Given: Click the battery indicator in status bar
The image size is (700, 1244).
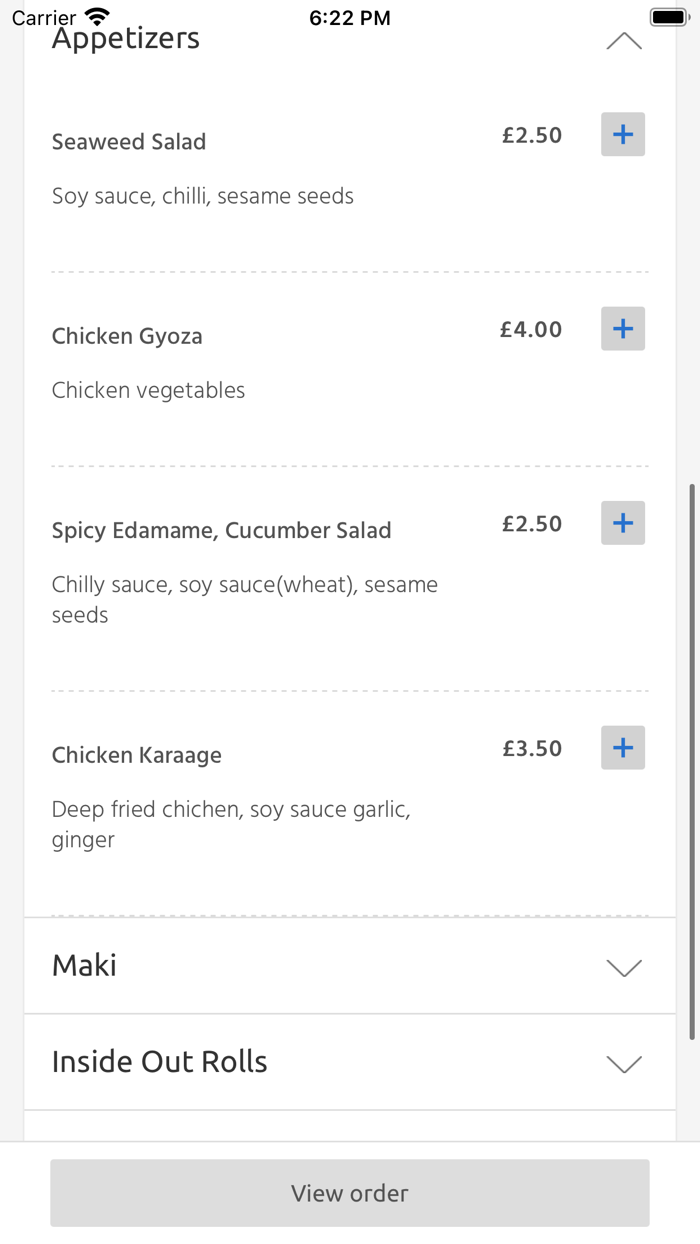Looking at the screenshot, I should (668, 15).
